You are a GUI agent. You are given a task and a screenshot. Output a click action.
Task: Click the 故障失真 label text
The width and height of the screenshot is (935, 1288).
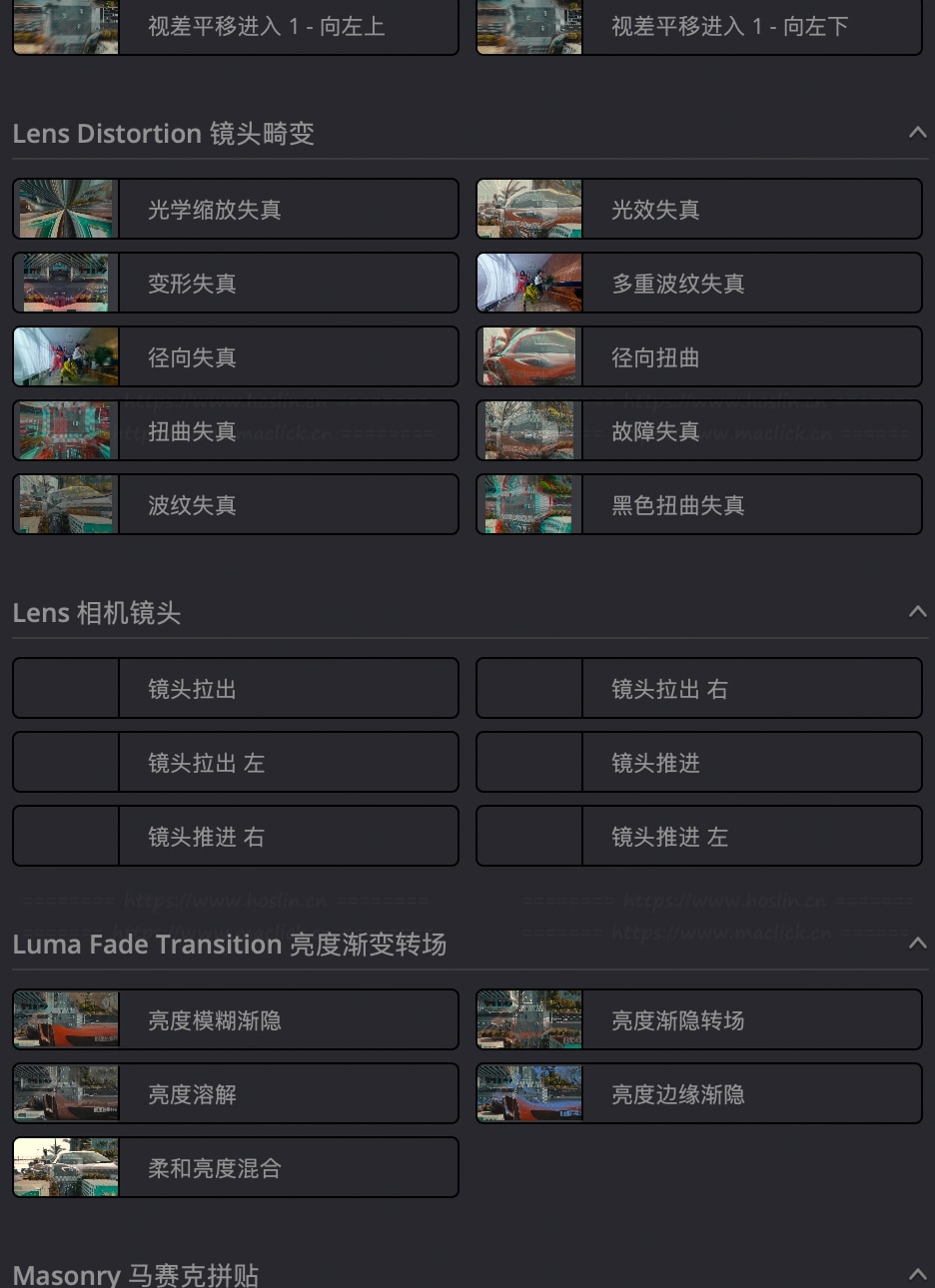tap(655, 431)
